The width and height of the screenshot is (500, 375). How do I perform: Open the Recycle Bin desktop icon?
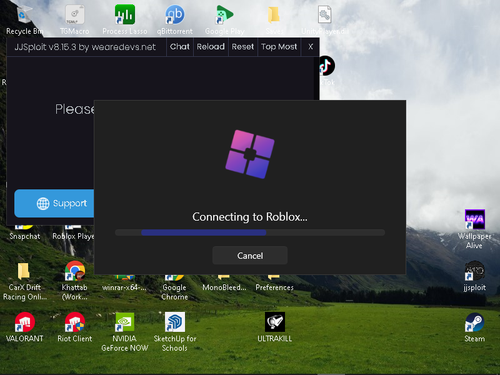(x=24, y=19)
